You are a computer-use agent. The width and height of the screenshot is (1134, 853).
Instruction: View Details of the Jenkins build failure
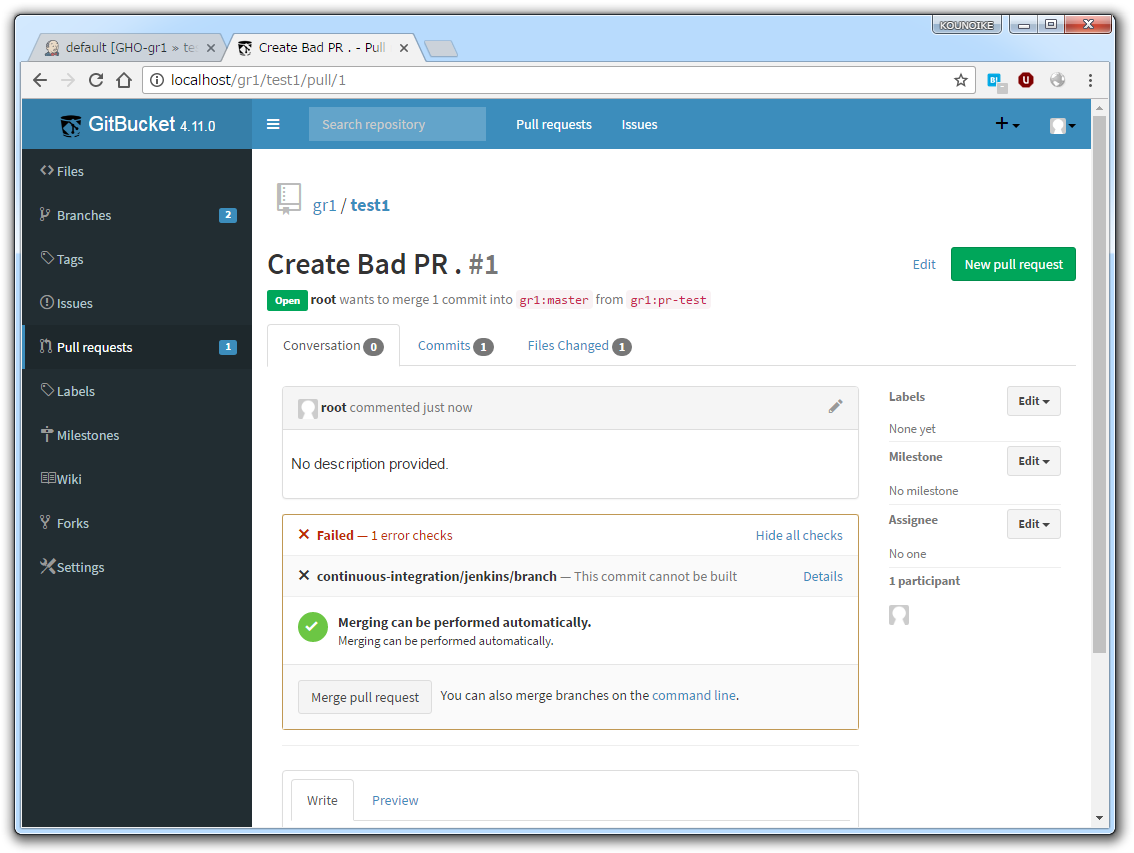(822, 576)
